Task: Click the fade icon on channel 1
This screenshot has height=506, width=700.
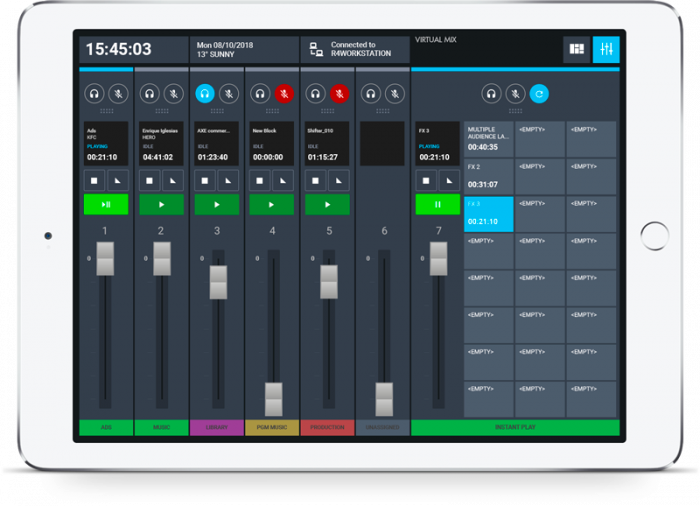Action: (x=118, y=180)
